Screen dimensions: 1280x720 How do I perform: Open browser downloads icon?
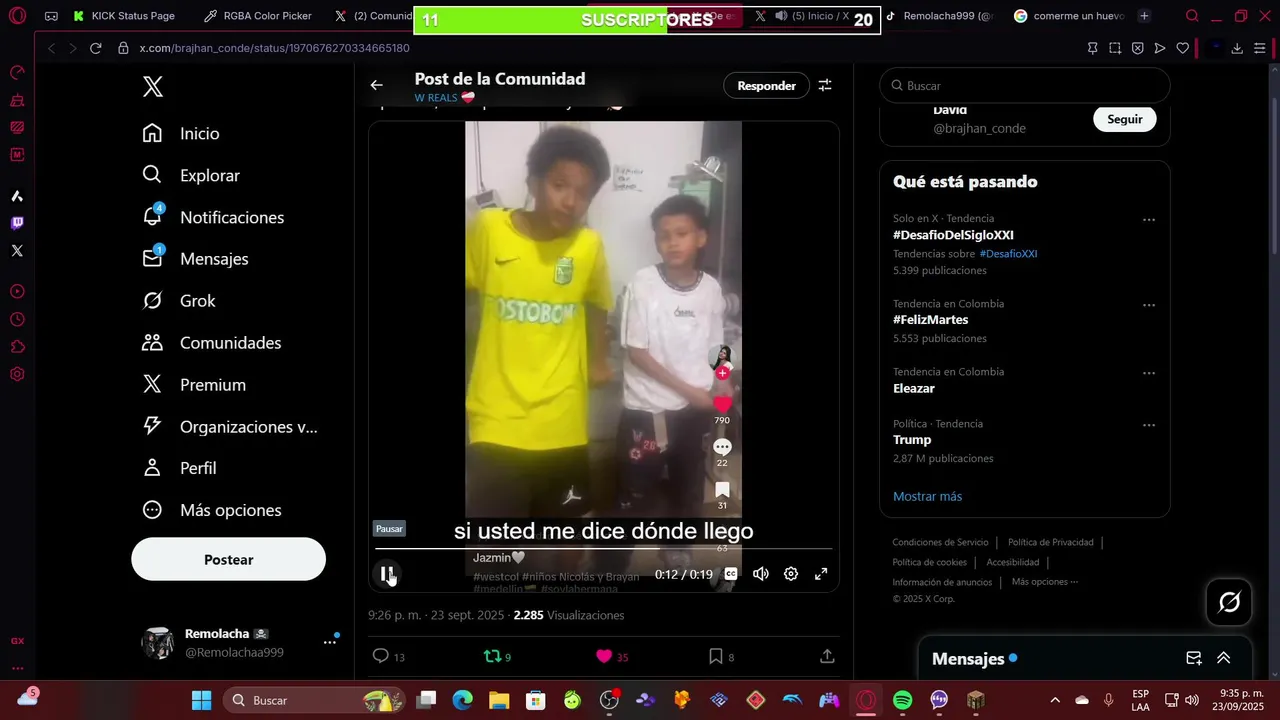[x=1237, y=48]
